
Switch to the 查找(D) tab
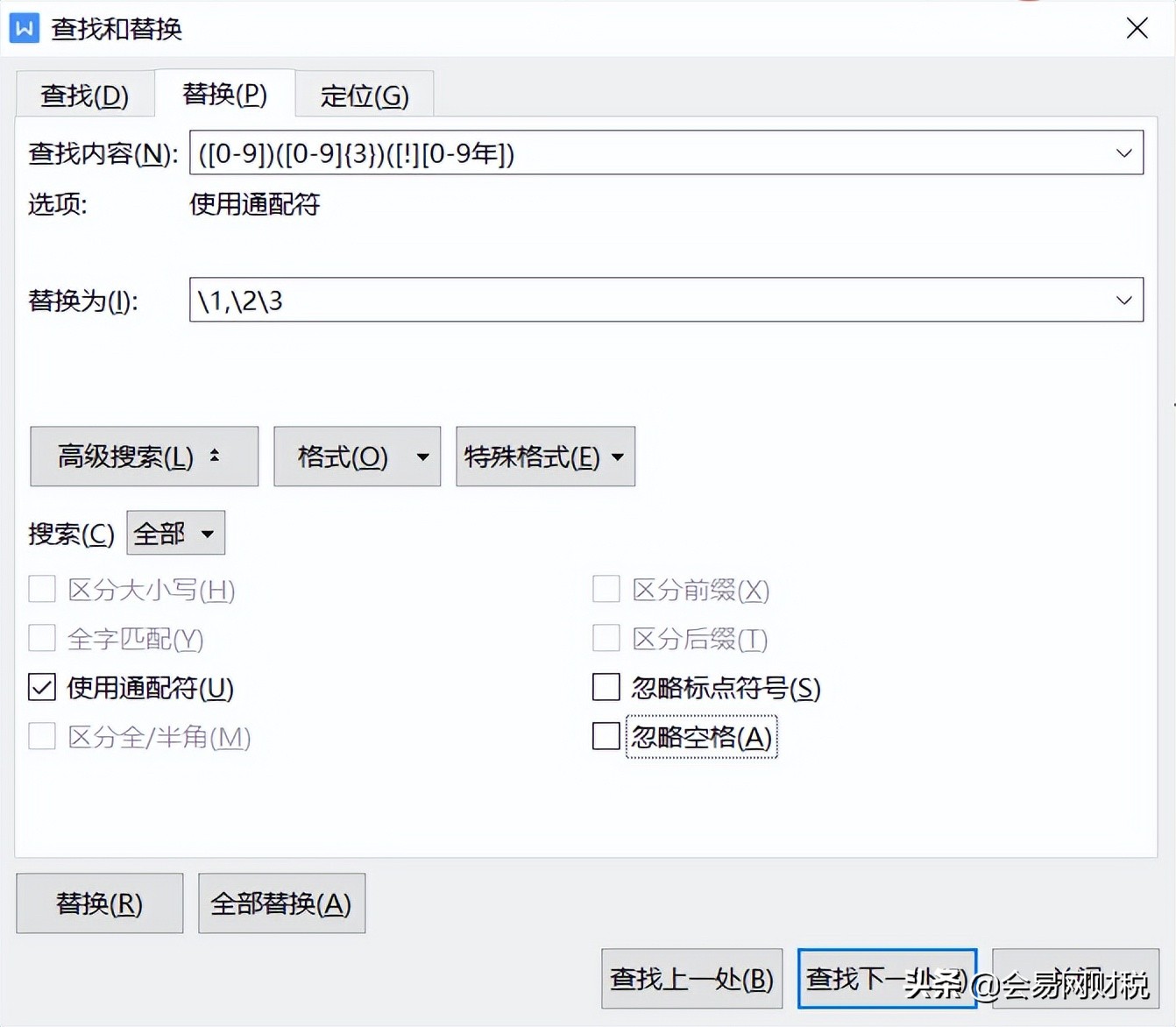coord(85,95)
